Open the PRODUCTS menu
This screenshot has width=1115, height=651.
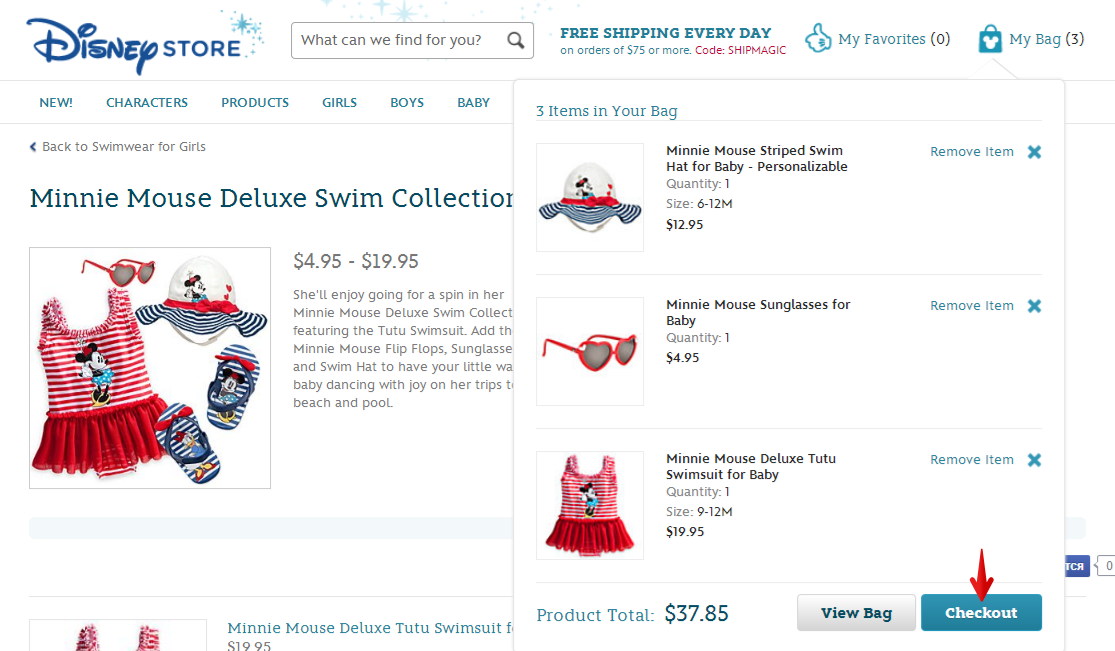pyautogui.click(x=255, y=103)
